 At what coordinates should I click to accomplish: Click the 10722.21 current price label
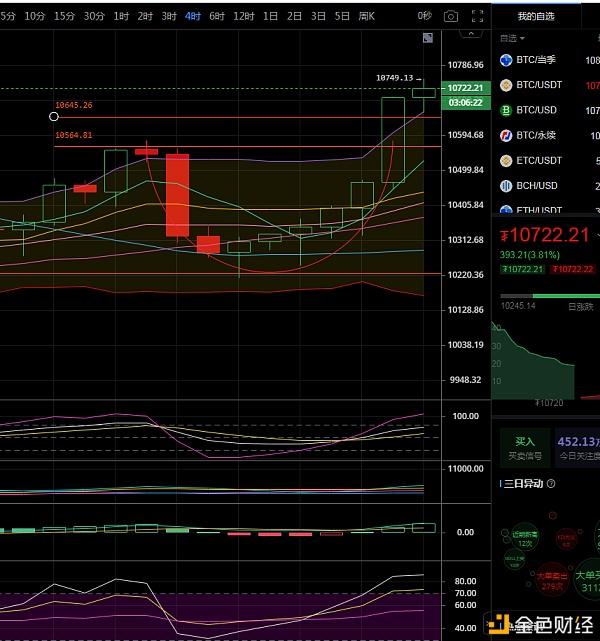click(466, 88)
